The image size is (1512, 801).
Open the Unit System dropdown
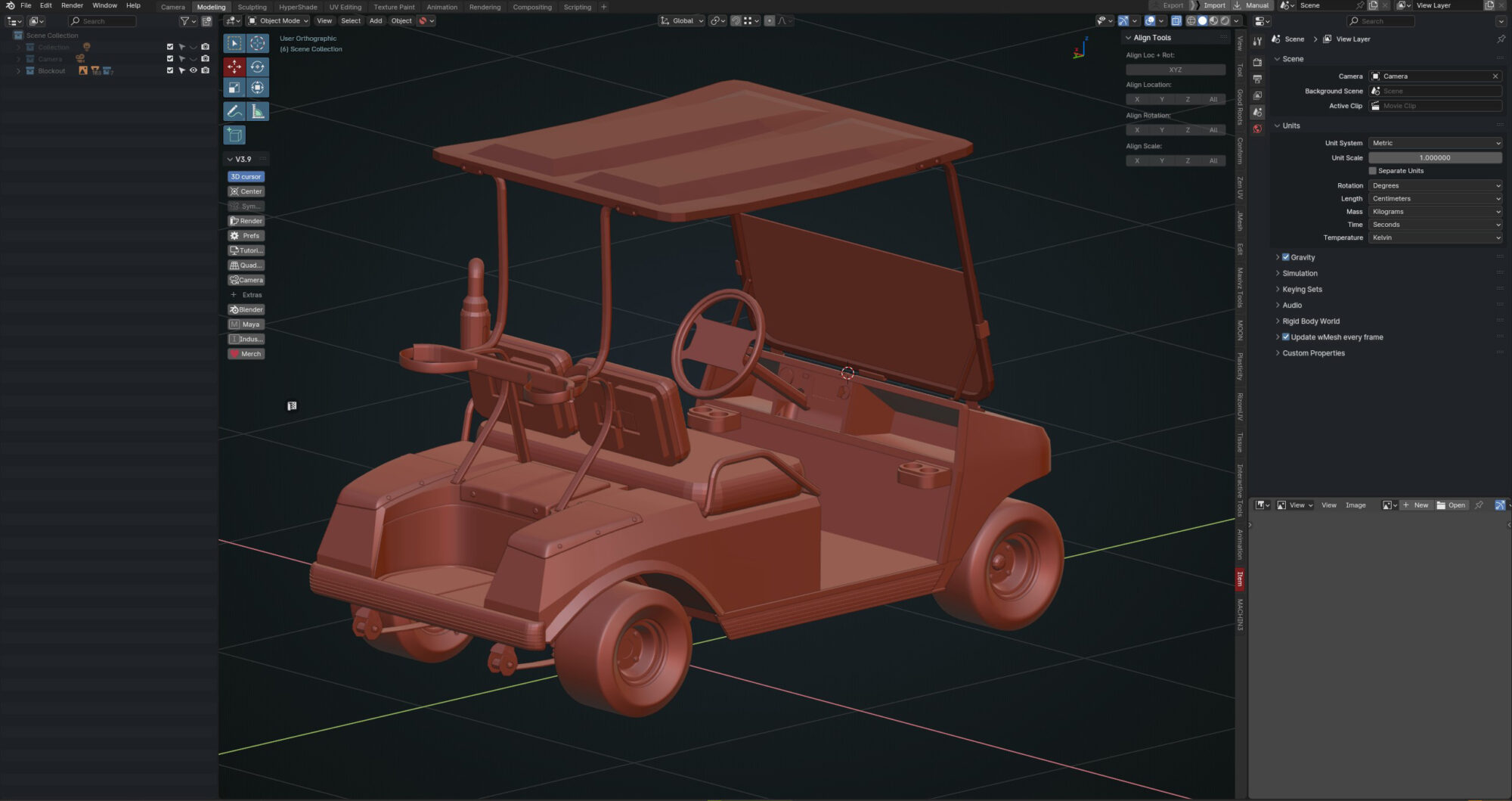1434,143
